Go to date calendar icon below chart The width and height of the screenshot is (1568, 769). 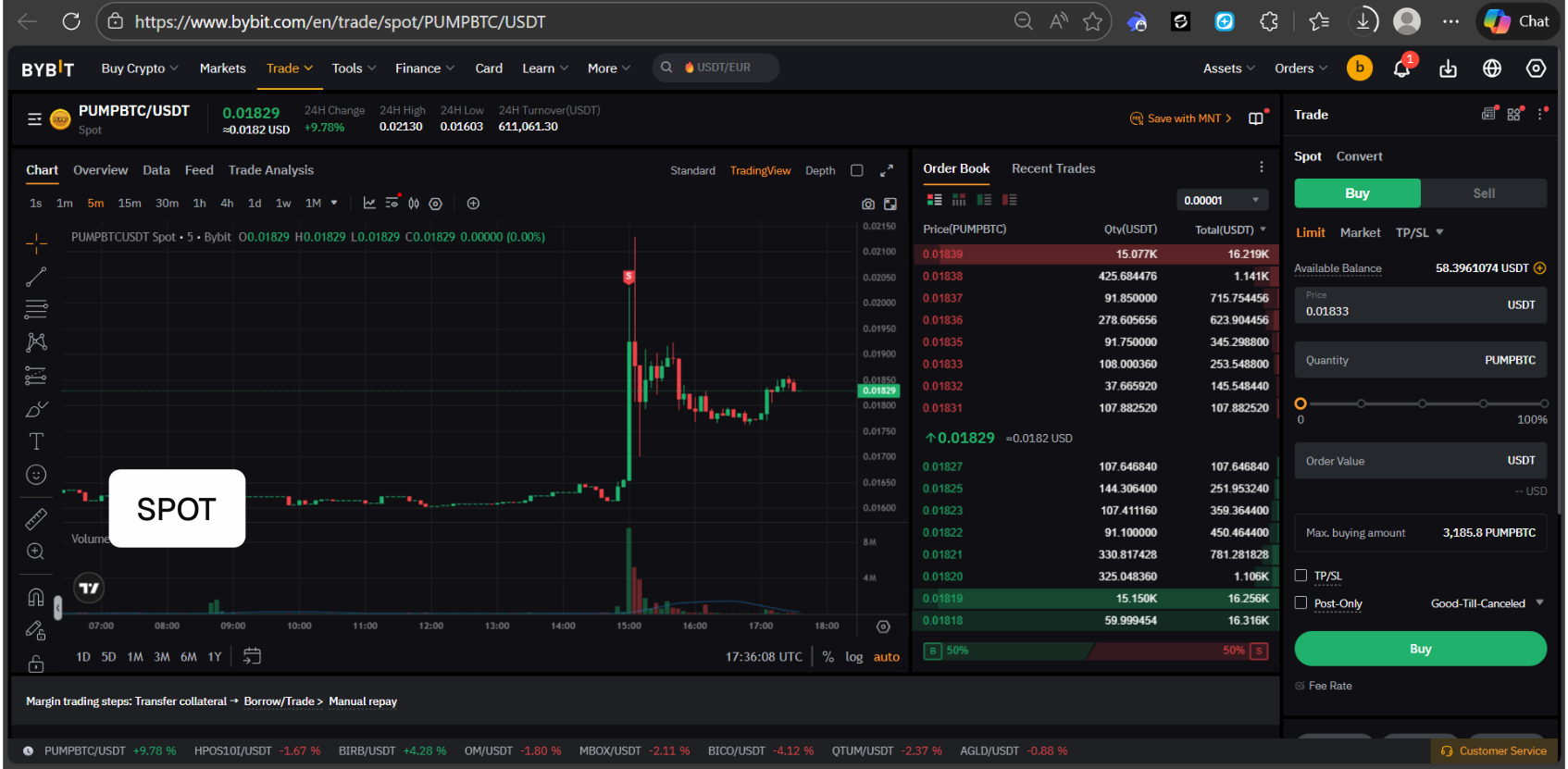pos(252,656)
